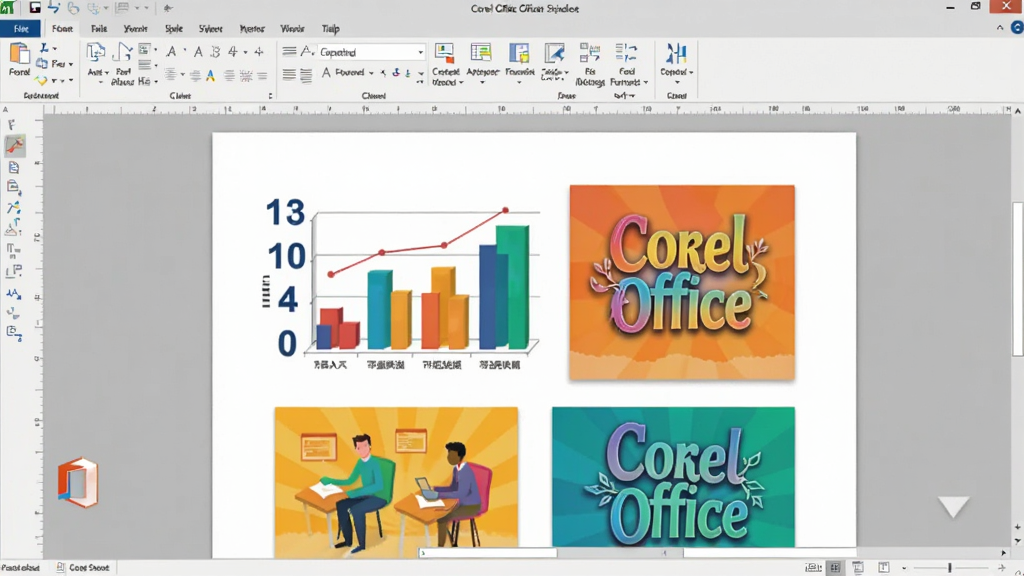Open the 'Fourerd' style dropdown arrow
Viewport: 1024px width, 576px height.
click(x=372, y=73)
